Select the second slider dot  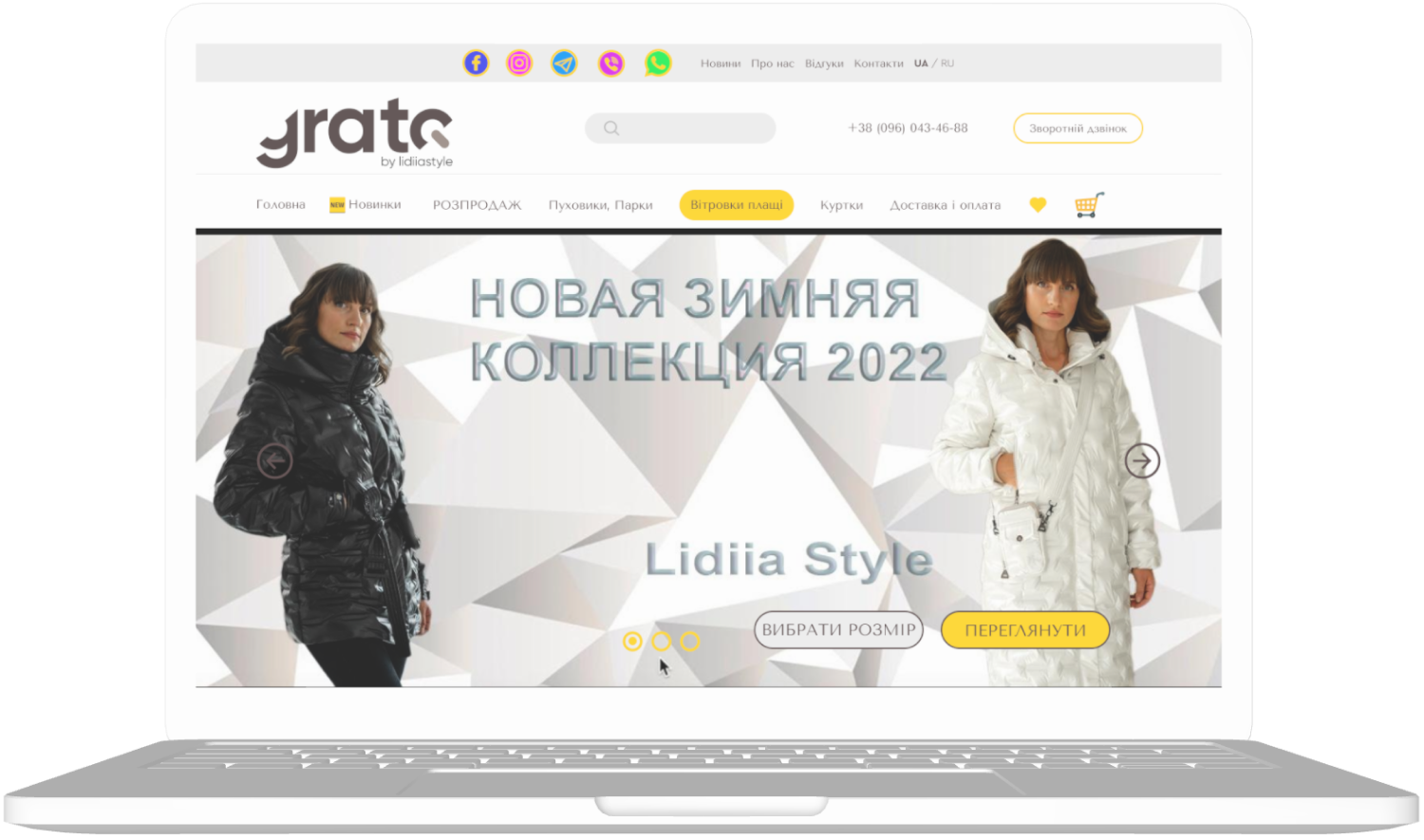click(x=662, y=642)
